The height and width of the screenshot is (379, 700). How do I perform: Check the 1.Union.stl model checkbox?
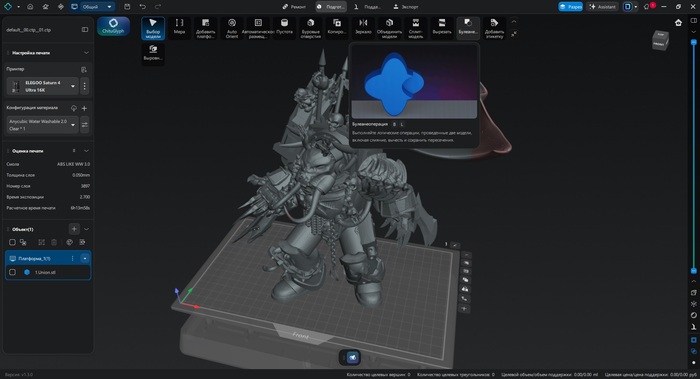coord(12,272)
